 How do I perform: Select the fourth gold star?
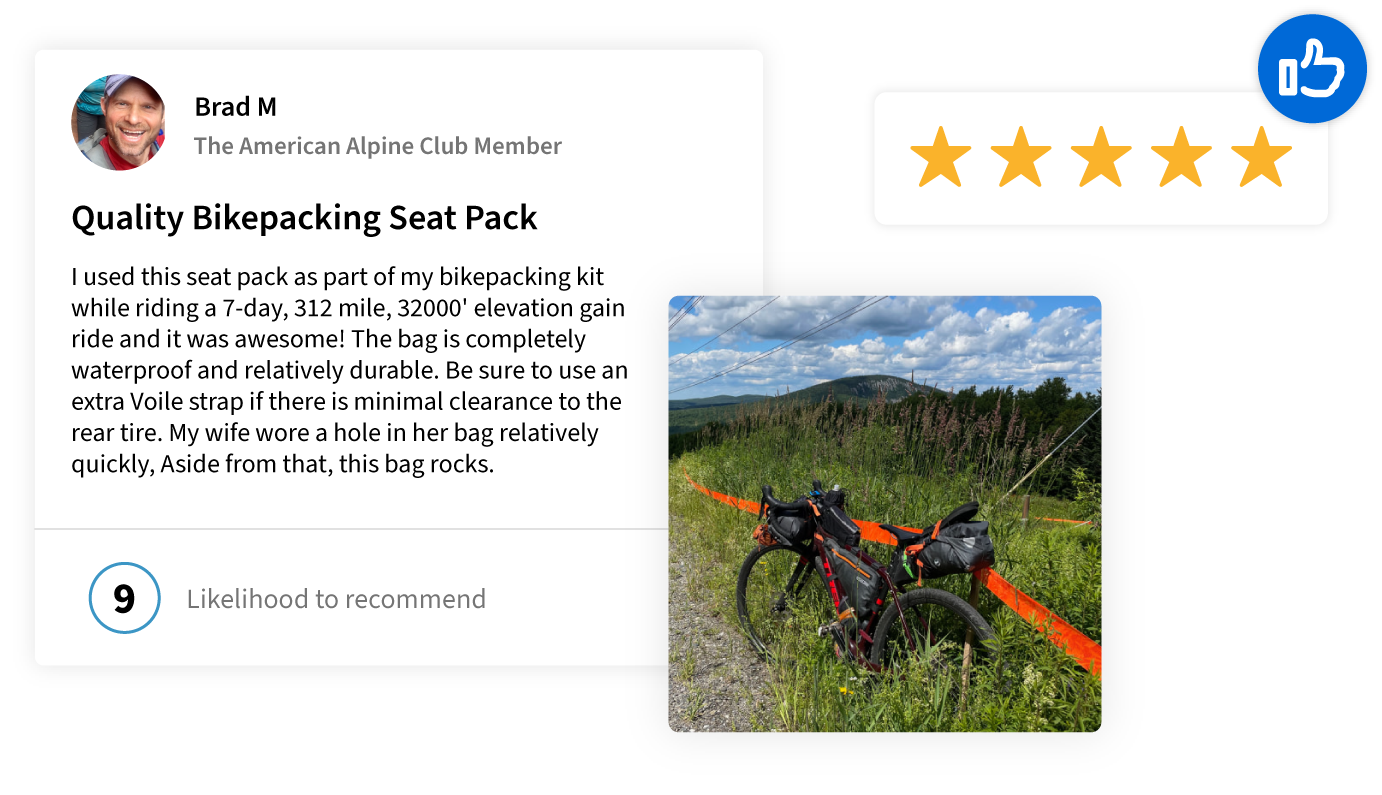point(1180,157)
